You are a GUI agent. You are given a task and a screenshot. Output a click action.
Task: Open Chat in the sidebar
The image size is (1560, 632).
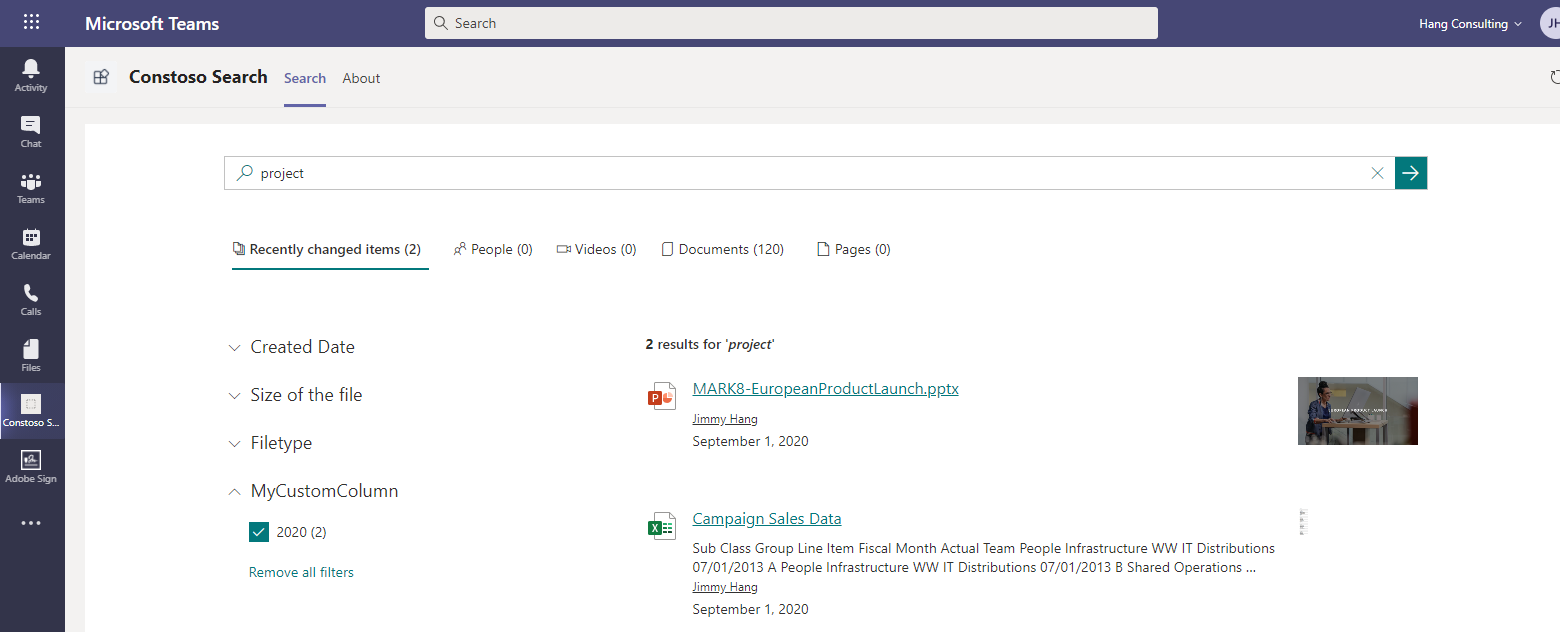pyautogui.click(x=31, y=131)
